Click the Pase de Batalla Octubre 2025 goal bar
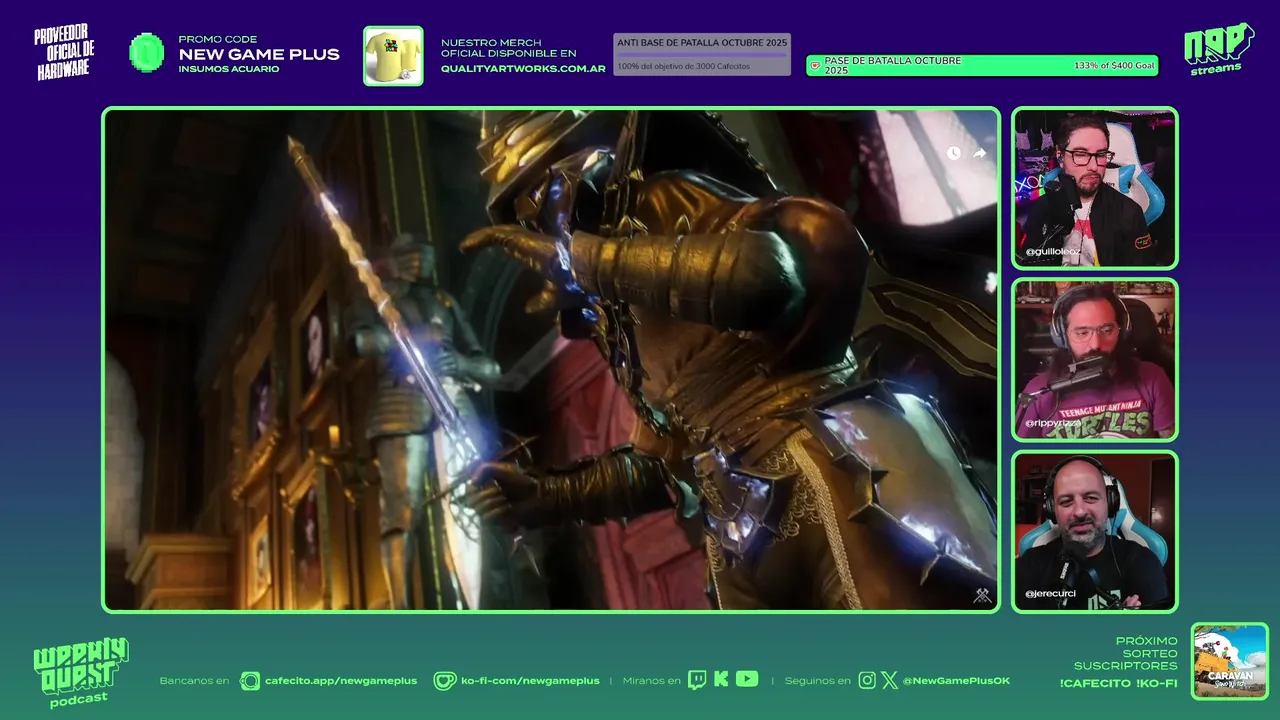Image resolution: width=1280 pixels, height=720 pixels. click(983, 66)
